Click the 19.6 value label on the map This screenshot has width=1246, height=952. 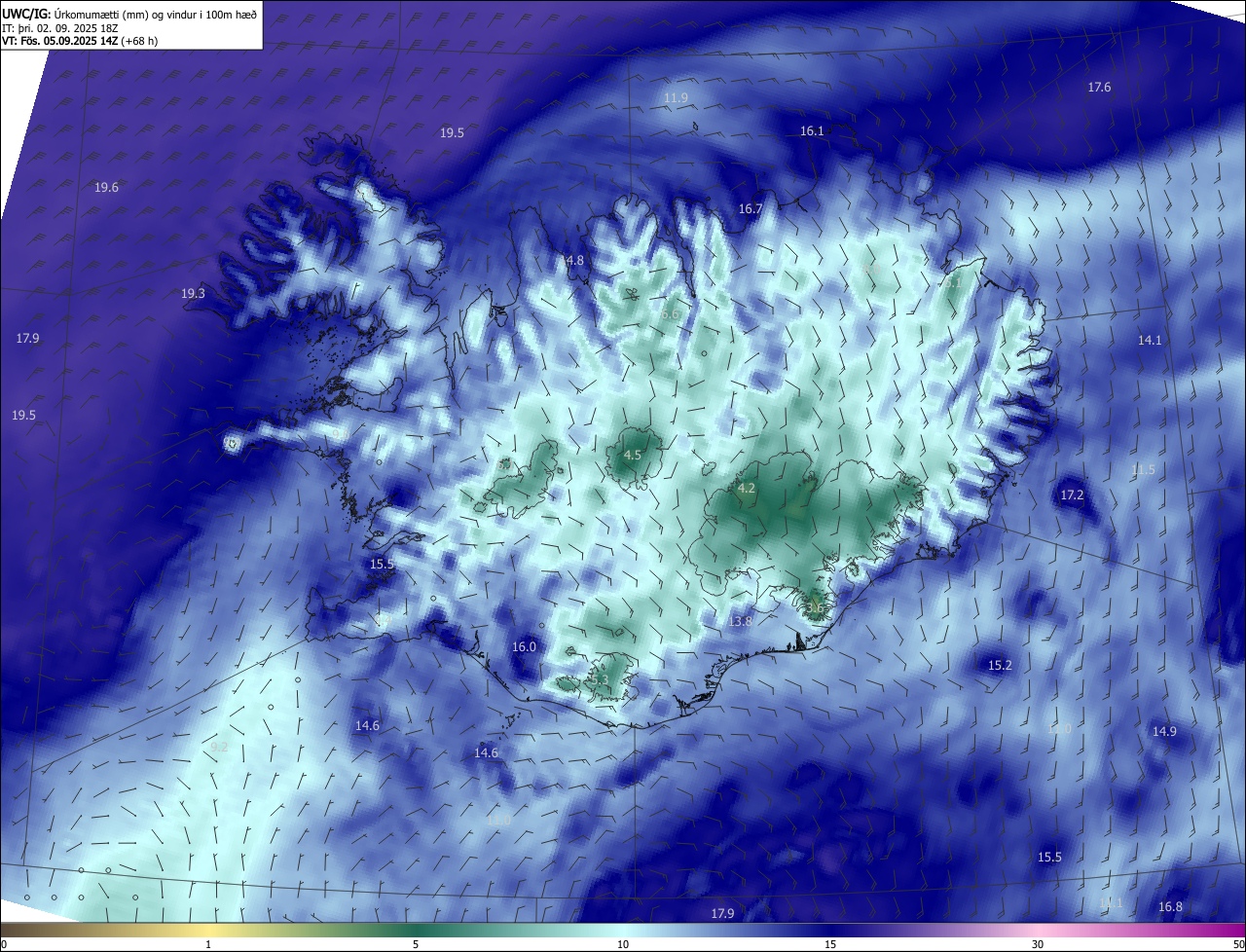[106, 188]
